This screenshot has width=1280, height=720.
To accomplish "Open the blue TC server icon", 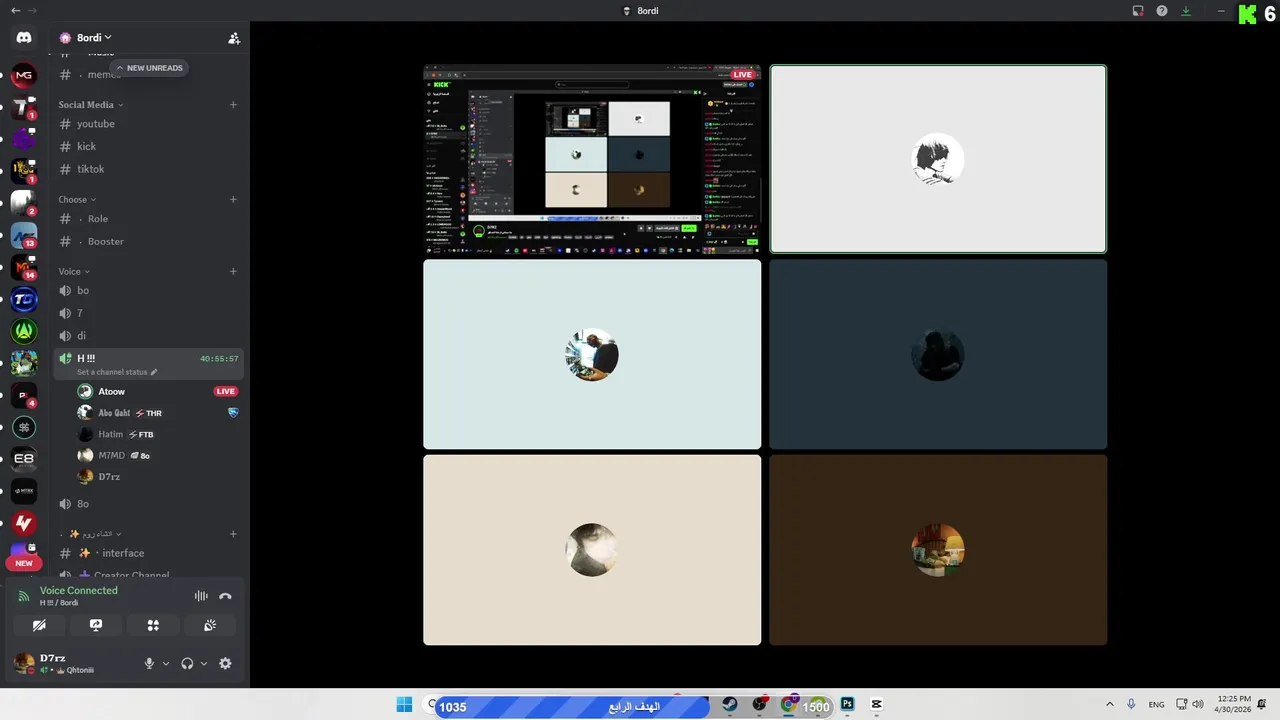I will coord(24,299).
